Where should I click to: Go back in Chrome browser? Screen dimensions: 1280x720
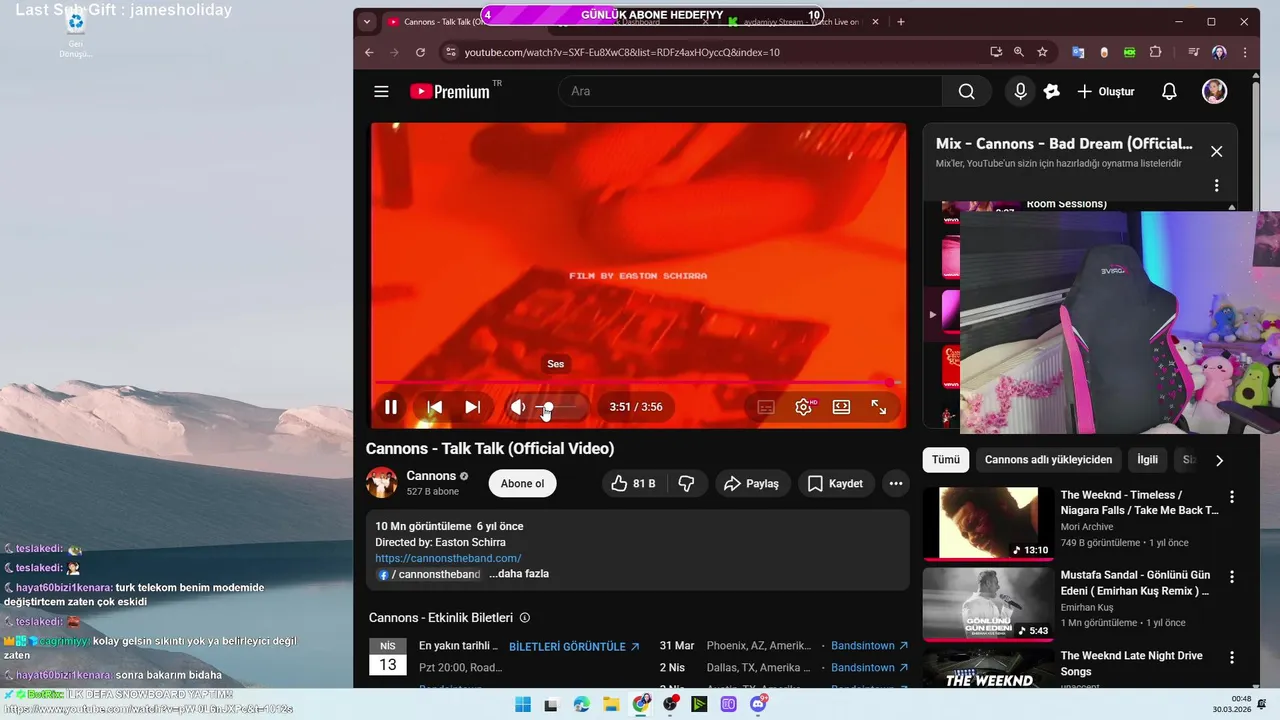click(x=369, y=52)
